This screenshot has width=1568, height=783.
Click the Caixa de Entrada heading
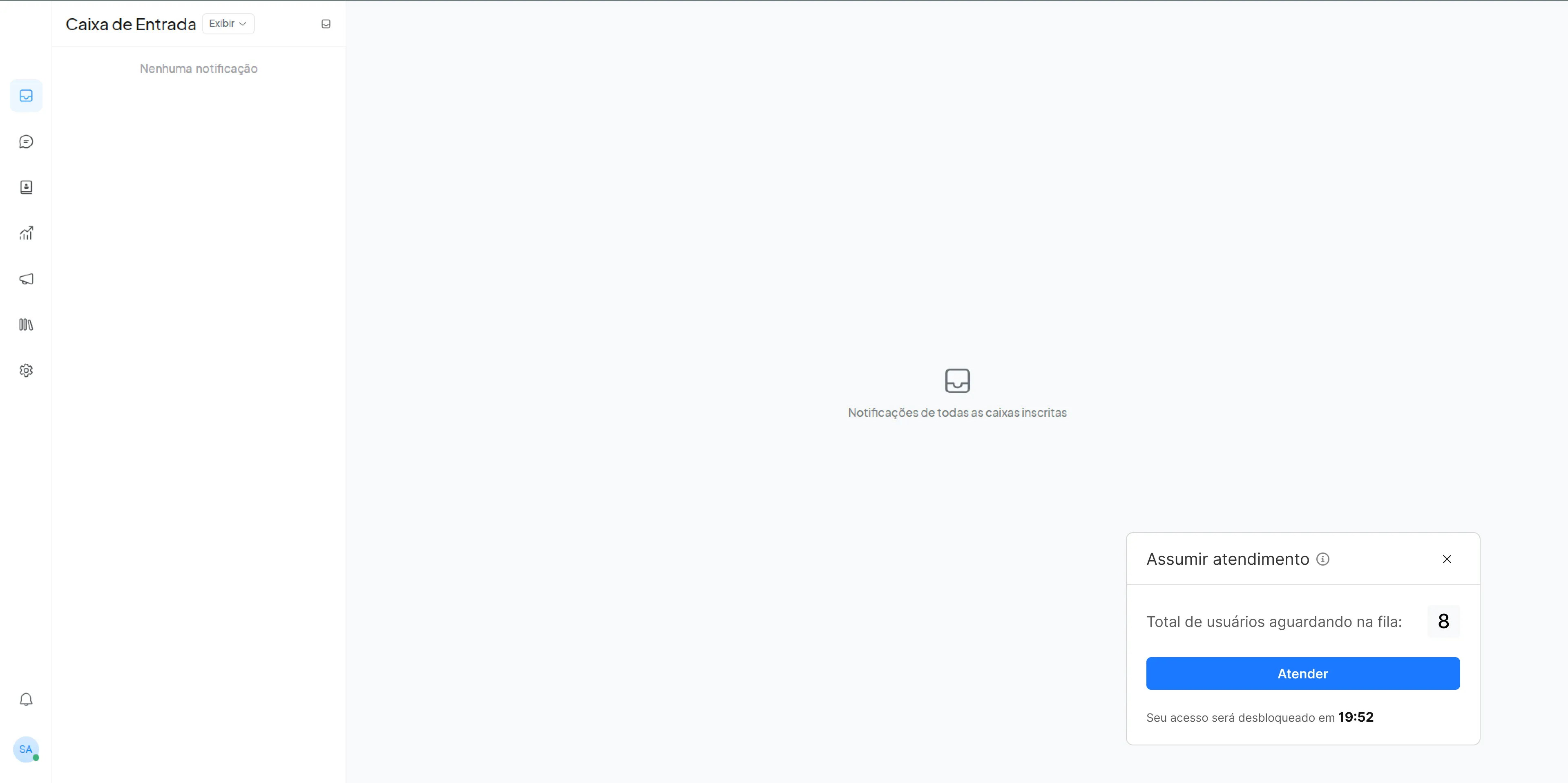pos(131,25)
